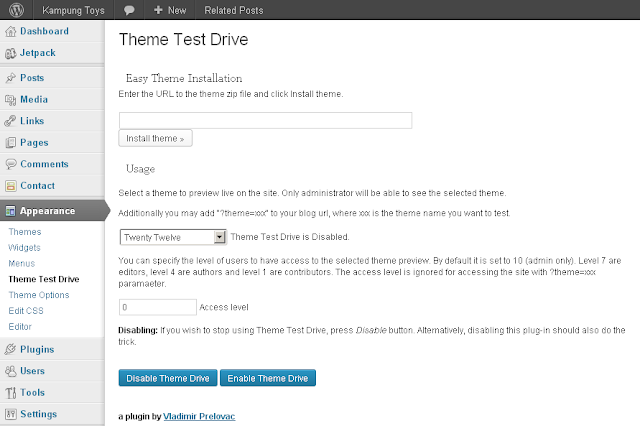Click the Settings sidebar icon
Screen dimensions: 640x426
[11, 414]
